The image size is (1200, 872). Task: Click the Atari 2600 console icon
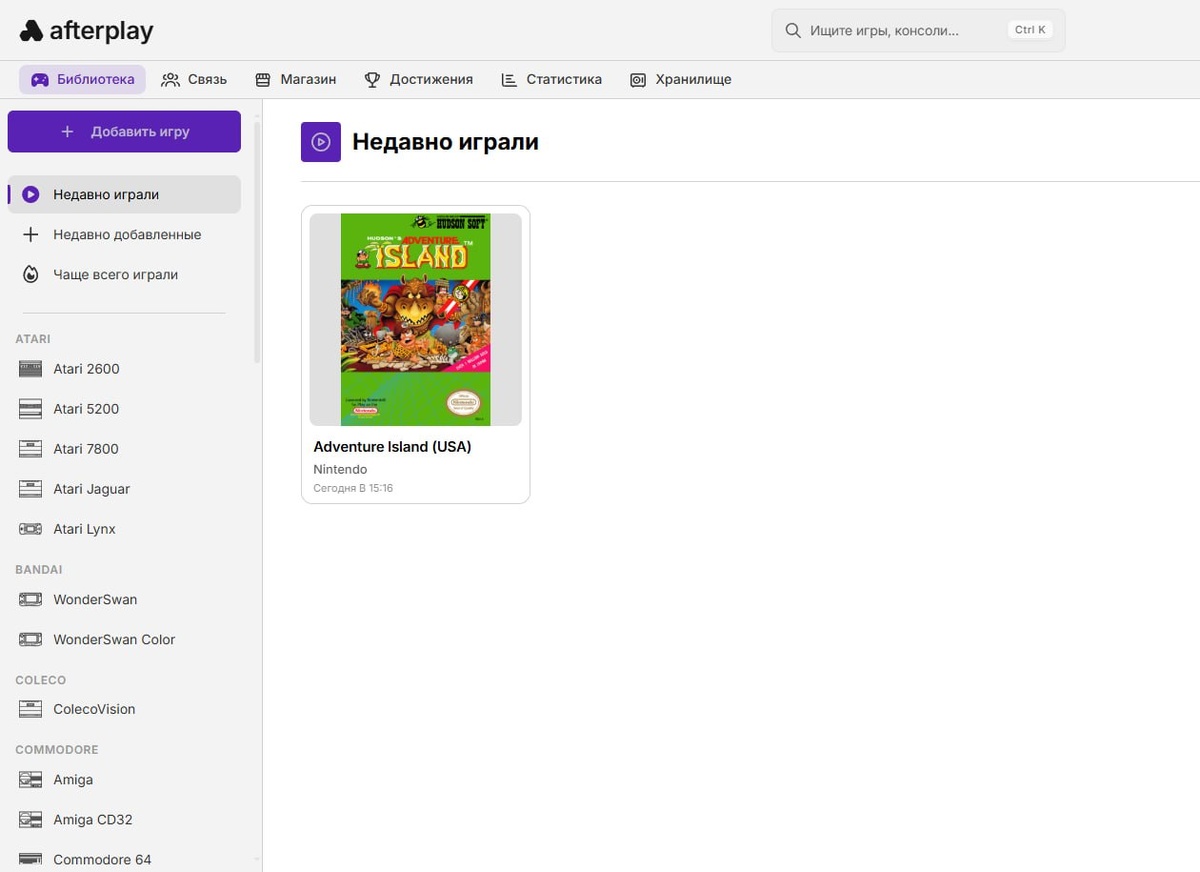31,369
